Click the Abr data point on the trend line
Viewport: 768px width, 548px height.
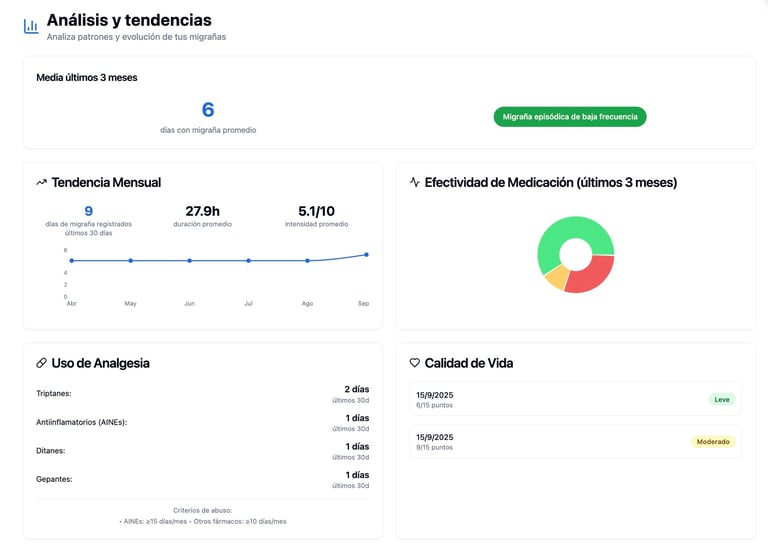pyautogui.click(x=72, y=261)
